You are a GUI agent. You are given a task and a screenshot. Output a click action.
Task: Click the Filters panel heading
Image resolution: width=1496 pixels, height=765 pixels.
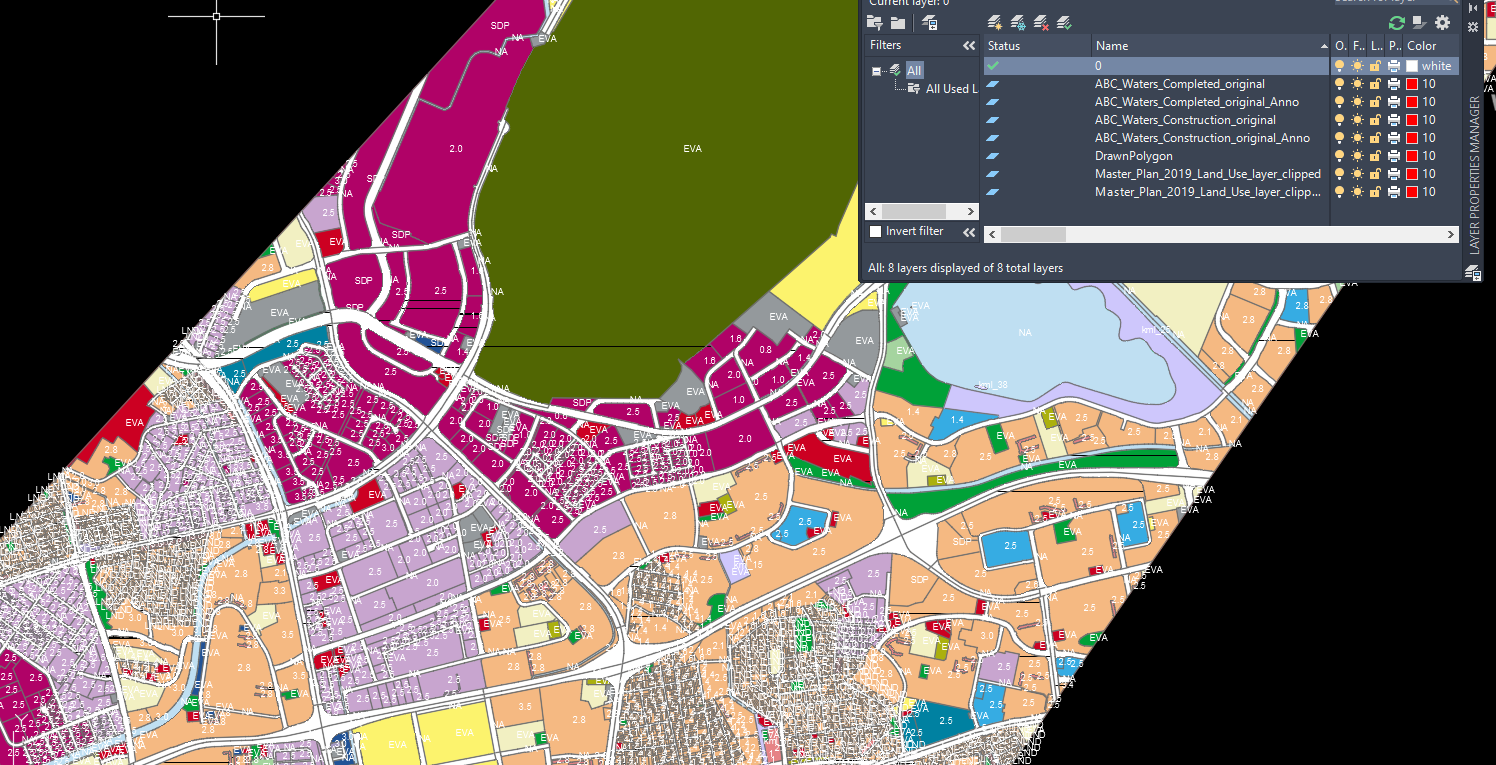pos(886,45)
